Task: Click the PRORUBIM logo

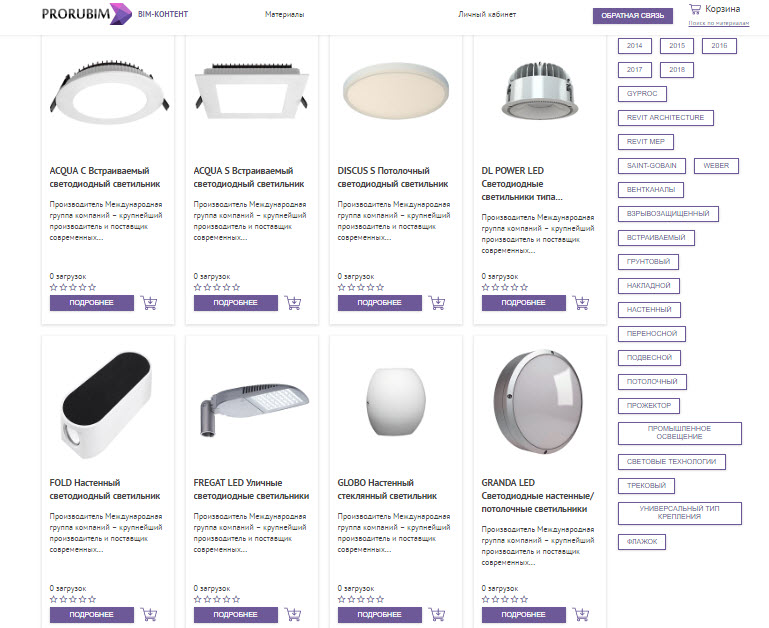Action: [87, 14]
